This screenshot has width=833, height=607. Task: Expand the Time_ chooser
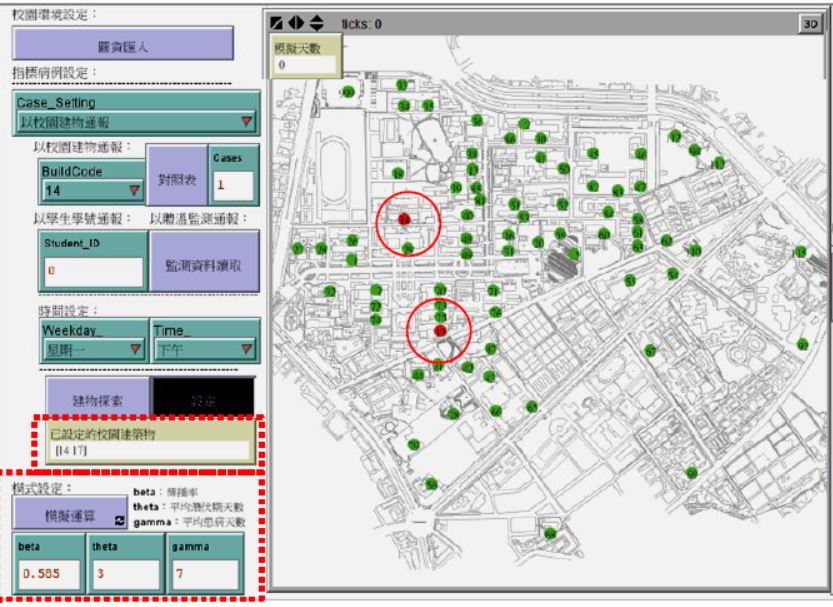click(x=203, y=350)
